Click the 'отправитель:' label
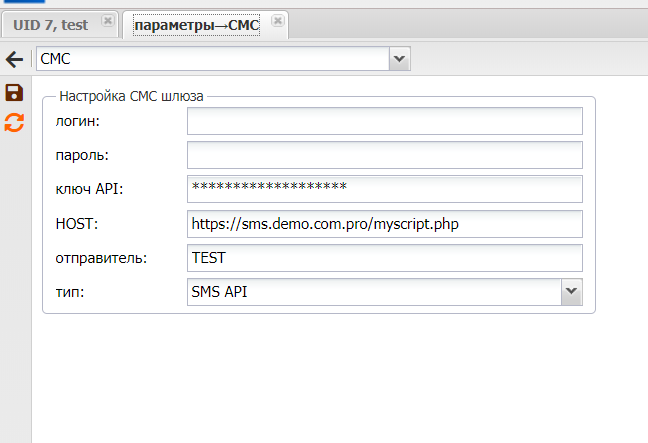The height and width of the screenshot is (443, 648). coord(101,257)
